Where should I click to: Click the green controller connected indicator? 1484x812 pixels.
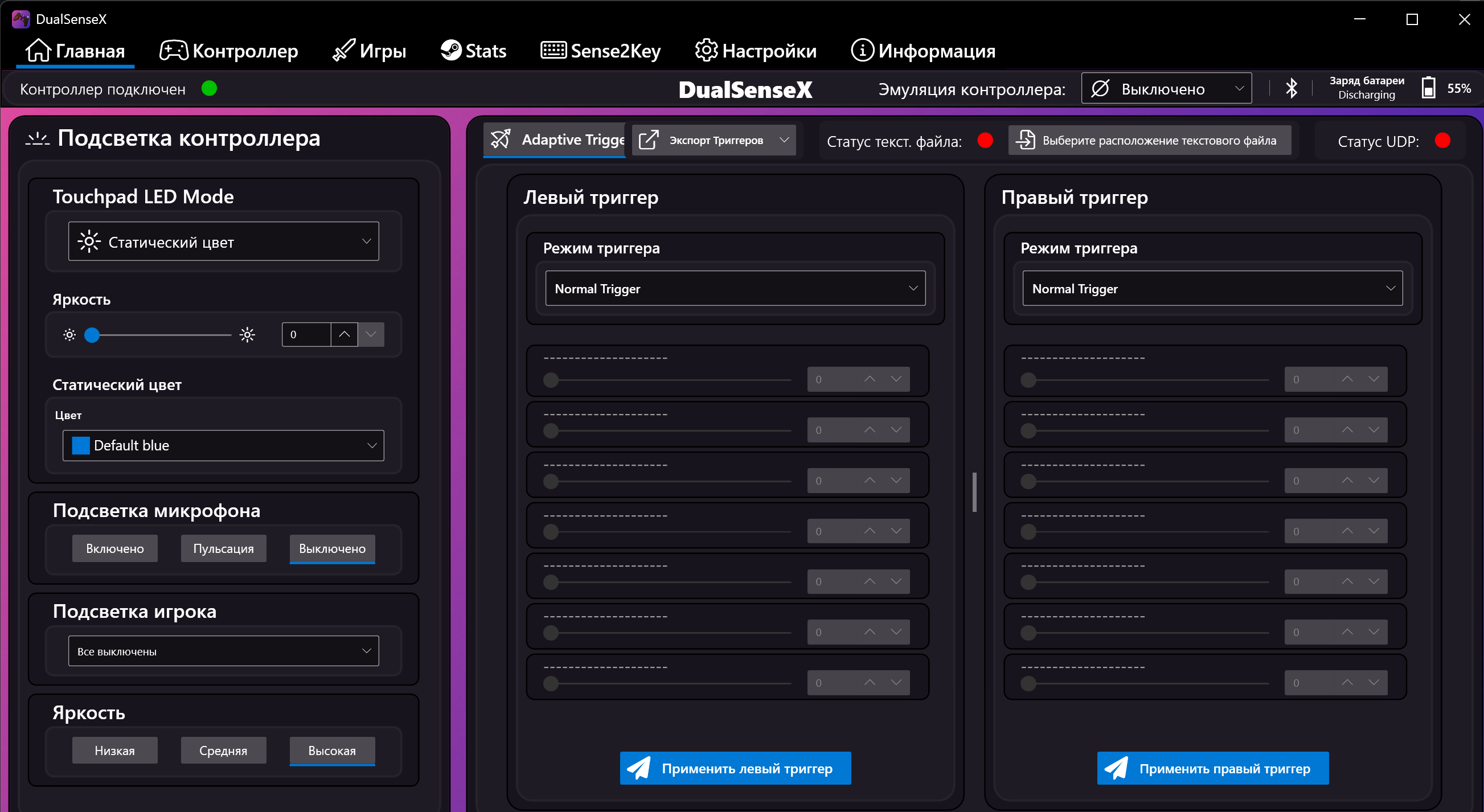[209, 89]
